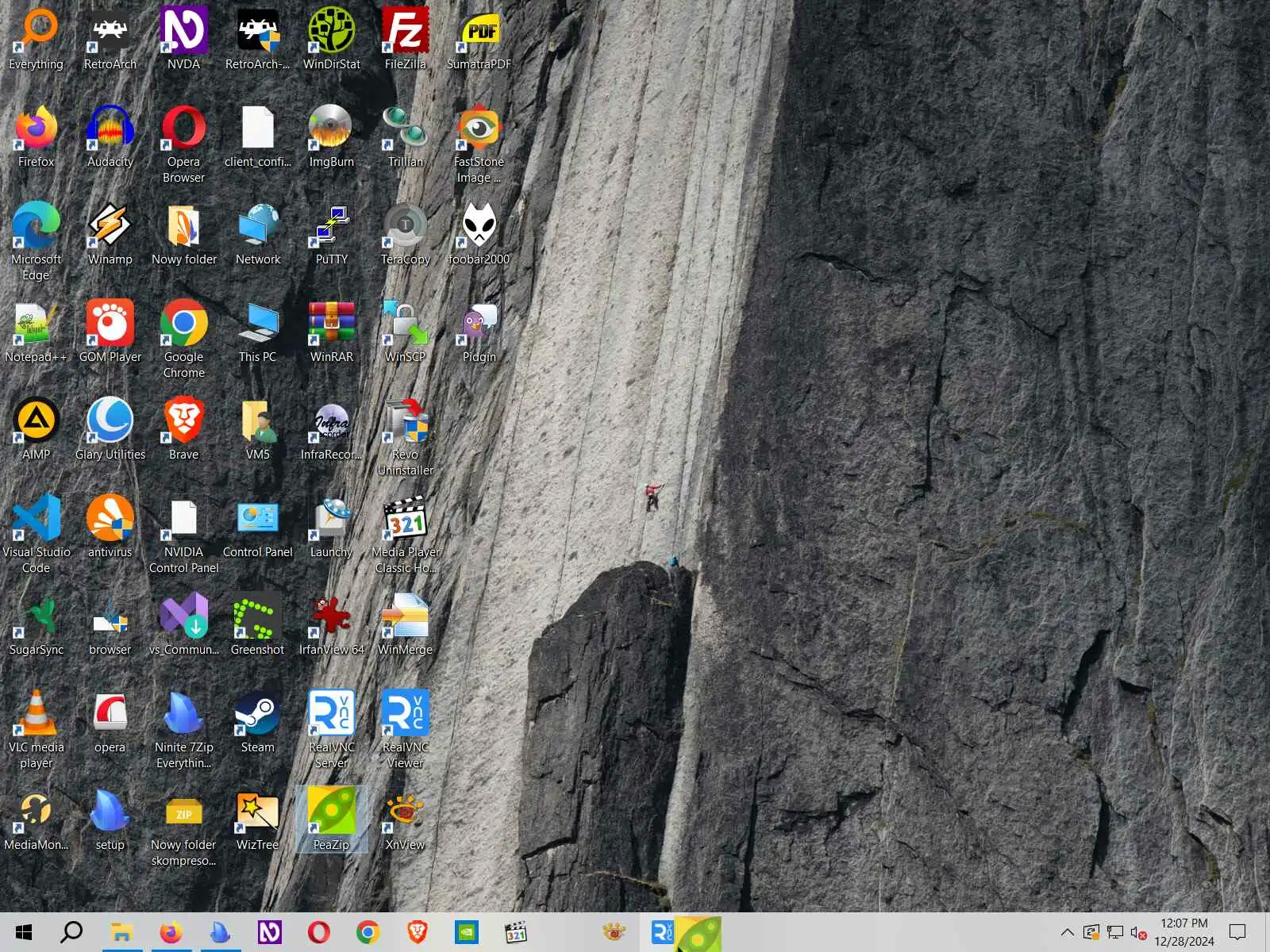Launch NVDA from the desktop shortcut
Image resolution: width=1270 pixels, height=952 pixels.
(x=183, y=38)
